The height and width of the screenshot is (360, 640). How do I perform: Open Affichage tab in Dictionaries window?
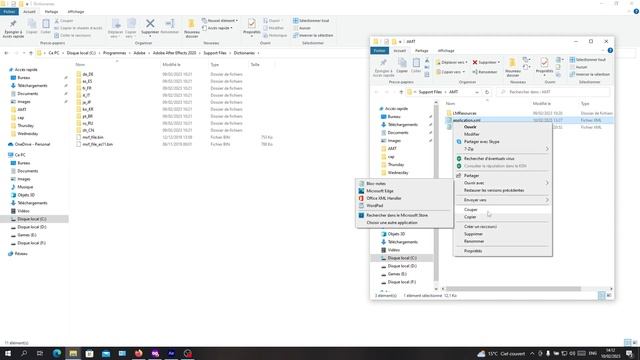tap(76, 12)
